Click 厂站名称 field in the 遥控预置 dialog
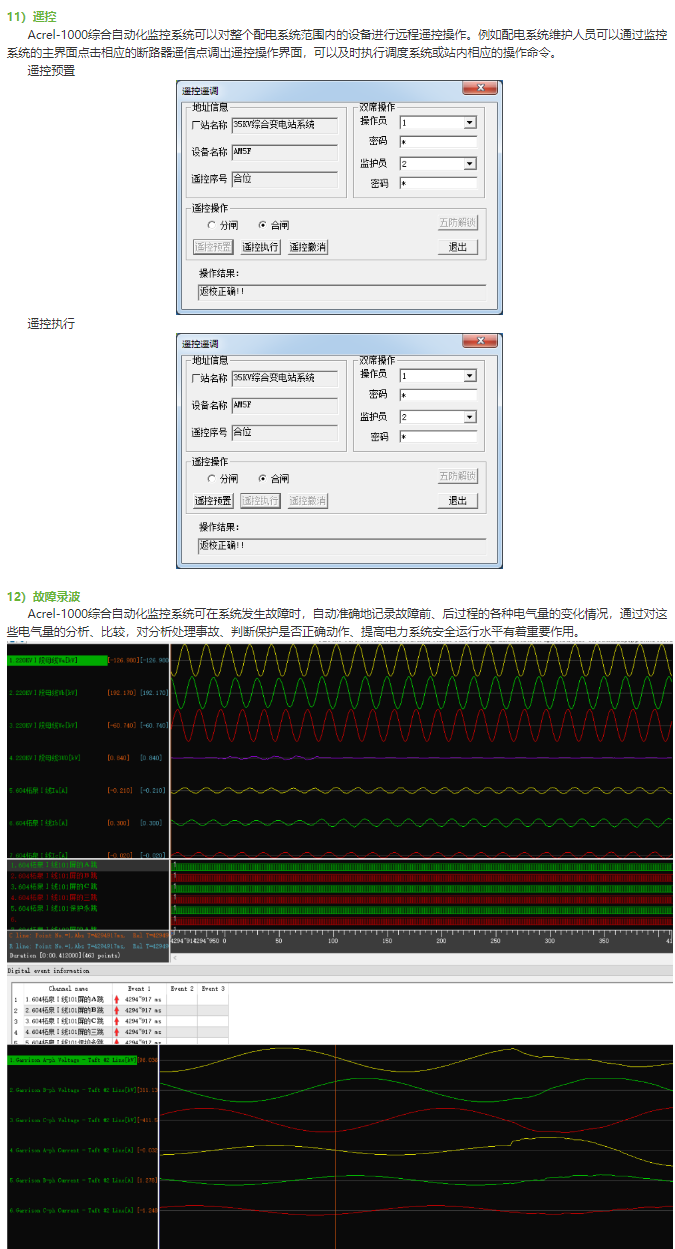Screen dimensions: 675x1249 (x=284, y=125)
